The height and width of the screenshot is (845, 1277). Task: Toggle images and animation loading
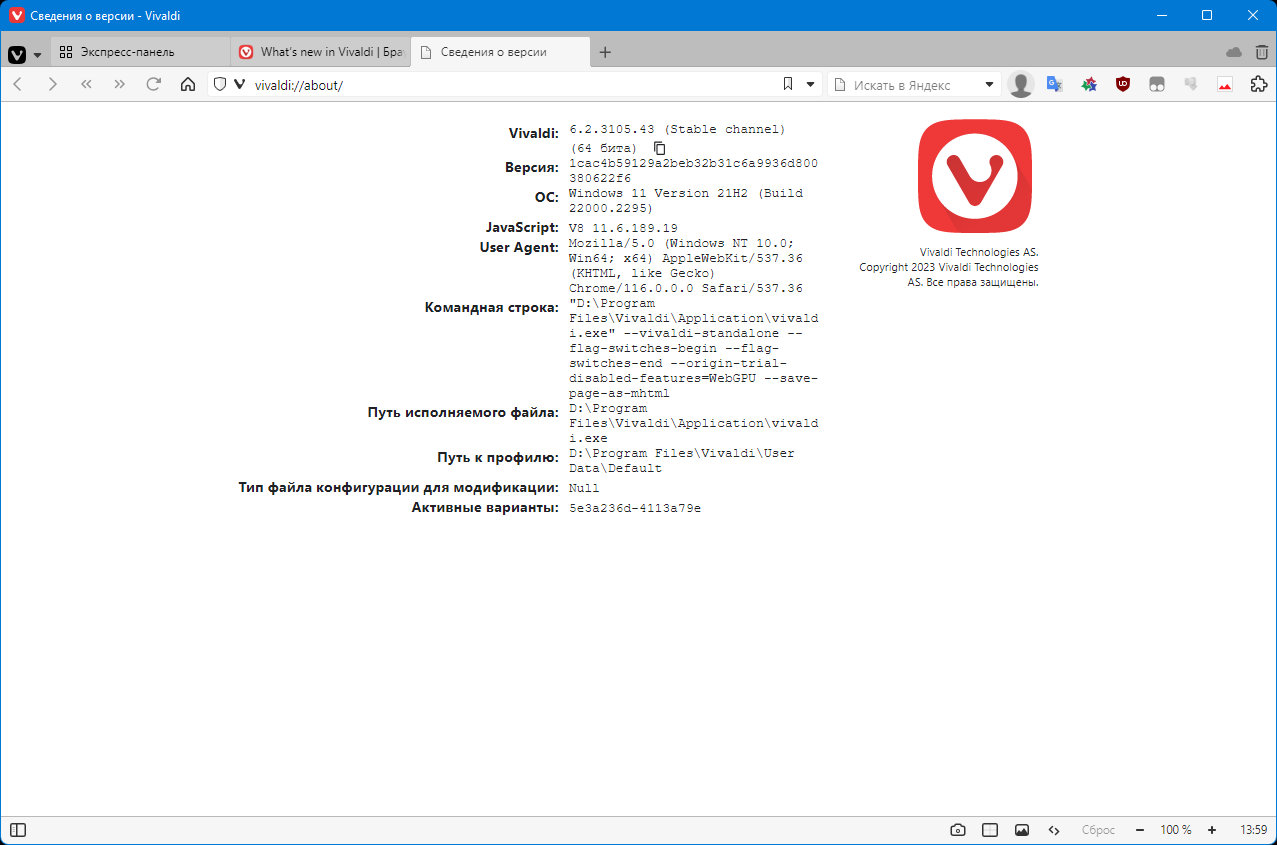1022,830
